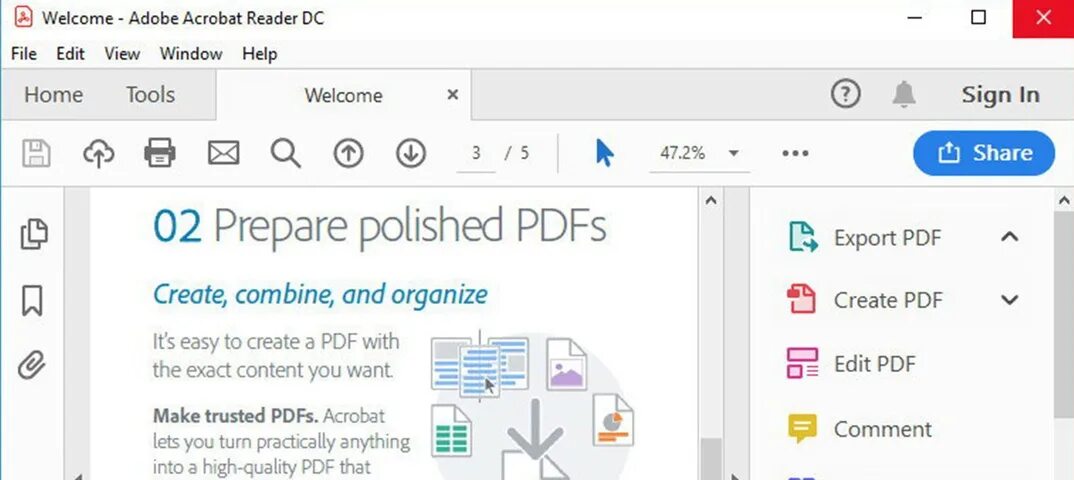Expand the Create PDF section chevron
The height and width of the screenshot is (480, 1074).
pyautogui.click(x=1009, y=299)
